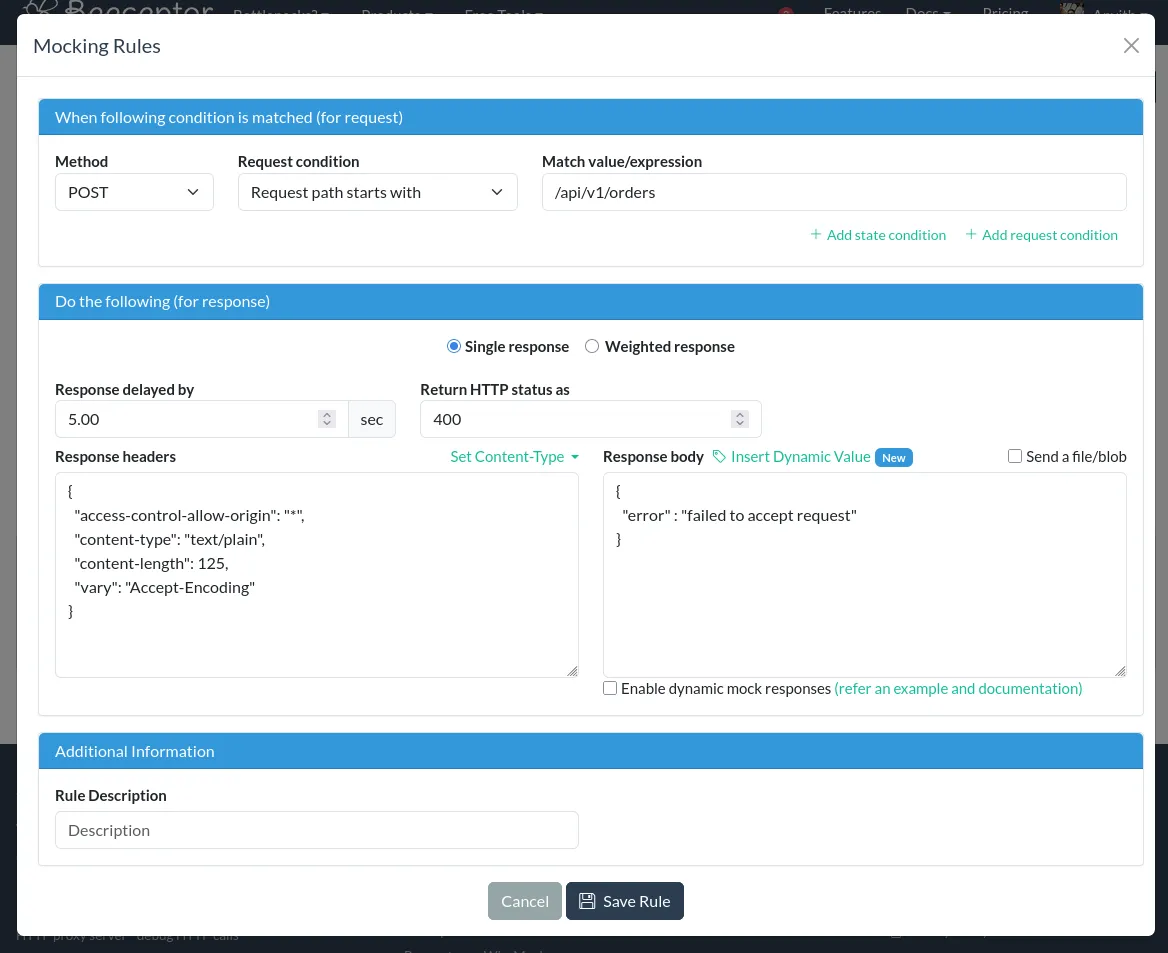1168x953 pixels.
Task: Click the save disk icon on Save Rule
Action: point(587,900)
